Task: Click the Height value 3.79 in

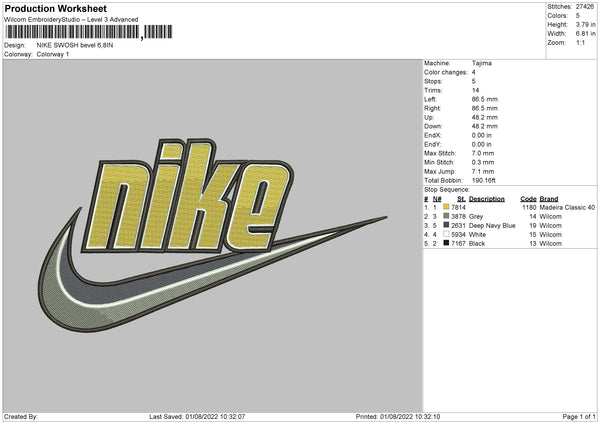Action: tap(585, 24)
